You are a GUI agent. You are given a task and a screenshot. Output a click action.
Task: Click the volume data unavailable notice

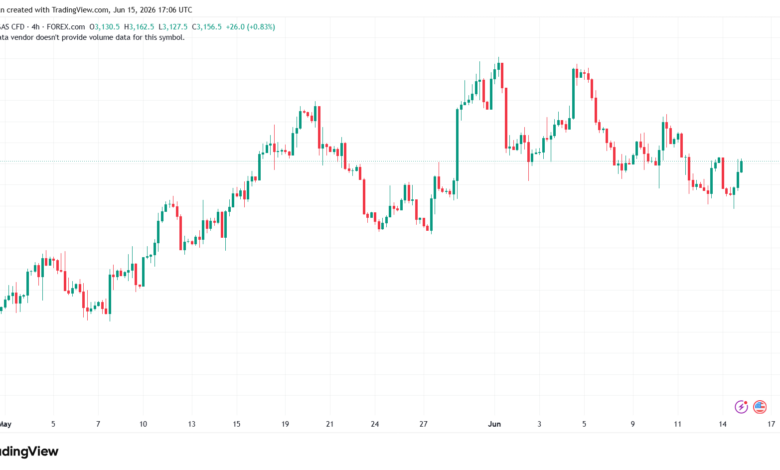point(92,37)
